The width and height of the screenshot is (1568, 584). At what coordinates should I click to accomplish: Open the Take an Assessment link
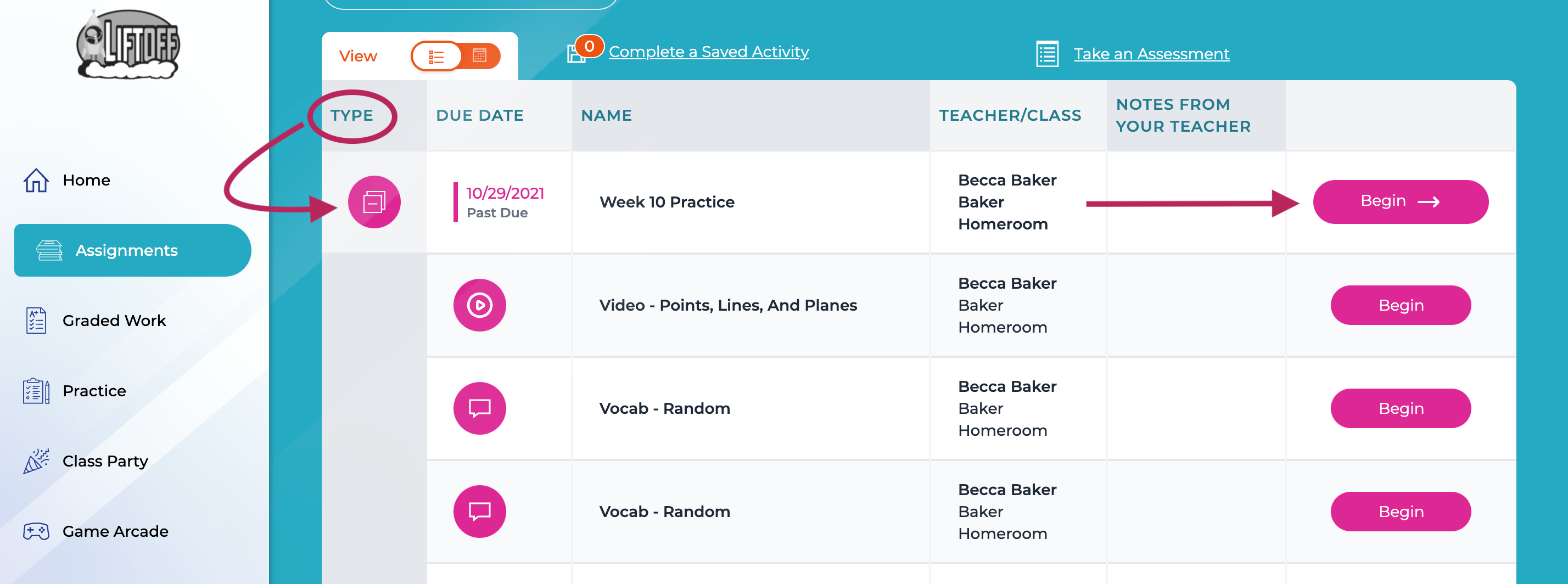(x=1151, y=54)
